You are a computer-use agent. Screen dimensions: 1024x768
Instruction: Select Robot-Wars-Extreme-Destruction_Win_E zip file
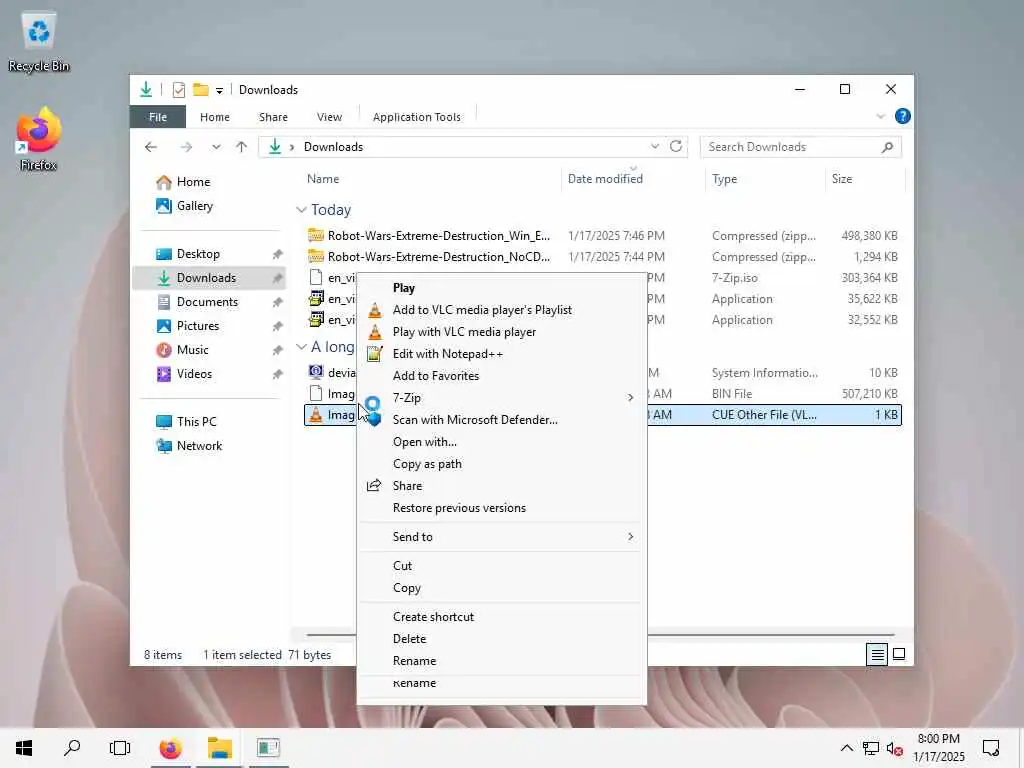(602, 236)
